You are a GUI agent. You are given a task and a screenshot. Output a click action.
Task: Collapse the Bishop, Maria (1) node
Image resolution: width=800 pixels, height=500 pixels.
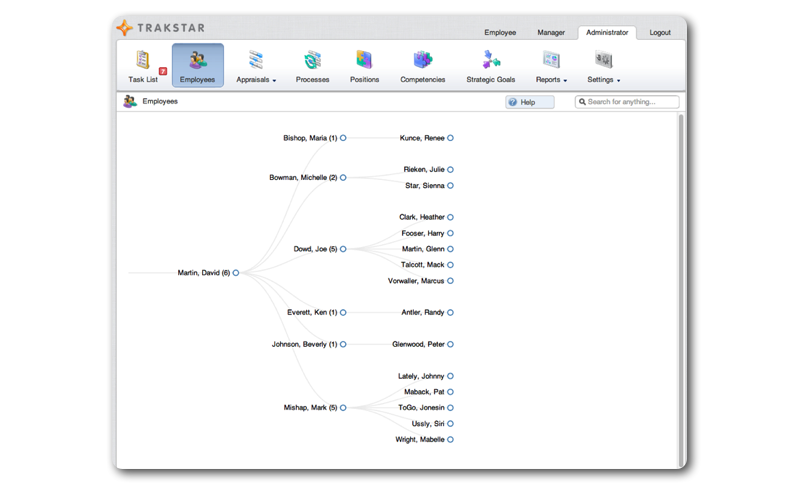[343, 138]
